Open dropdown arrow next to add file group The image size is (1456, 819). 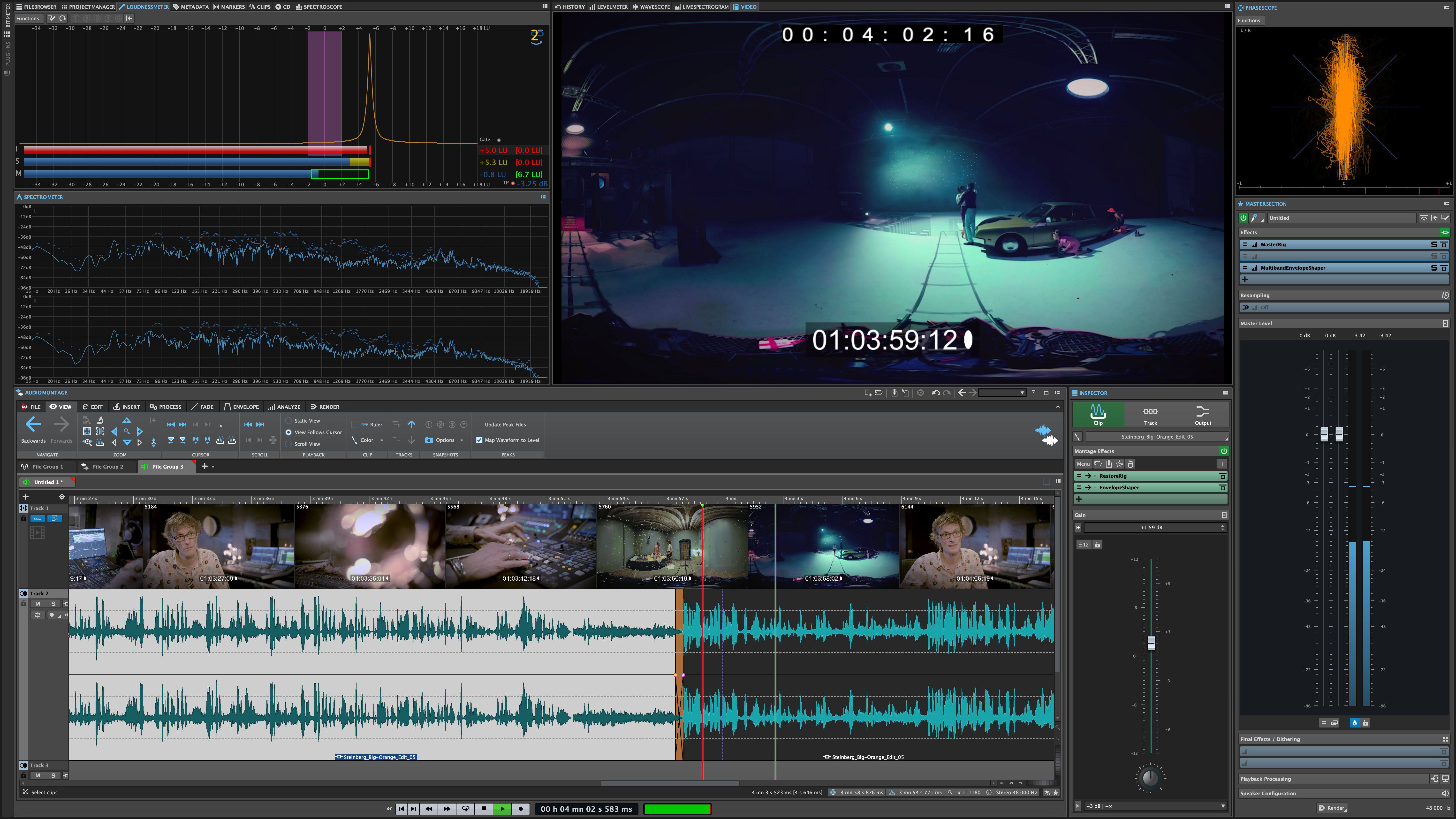(213, 467)
